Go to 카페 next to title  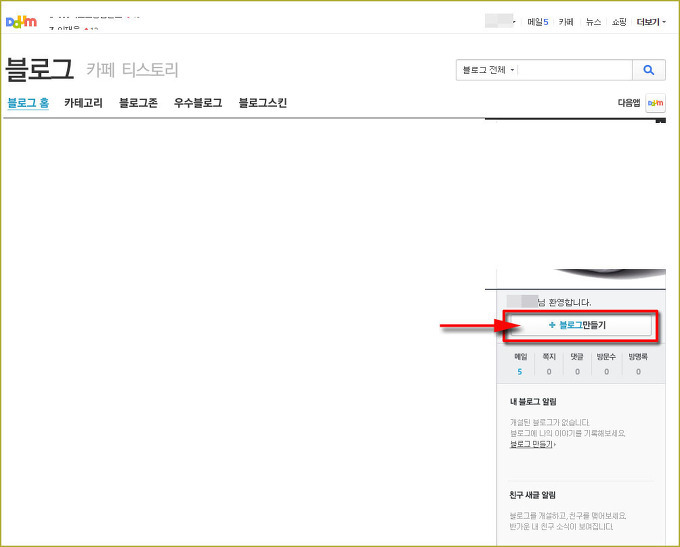[101, 69]
